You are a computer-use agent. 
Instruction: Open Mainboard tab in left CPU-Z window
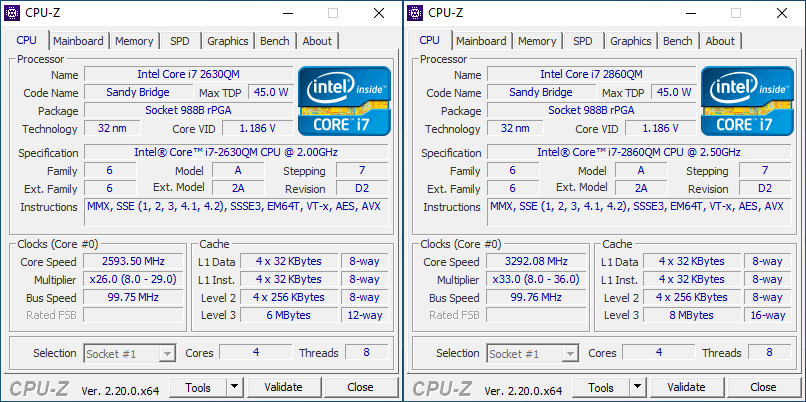pos(78,41)
